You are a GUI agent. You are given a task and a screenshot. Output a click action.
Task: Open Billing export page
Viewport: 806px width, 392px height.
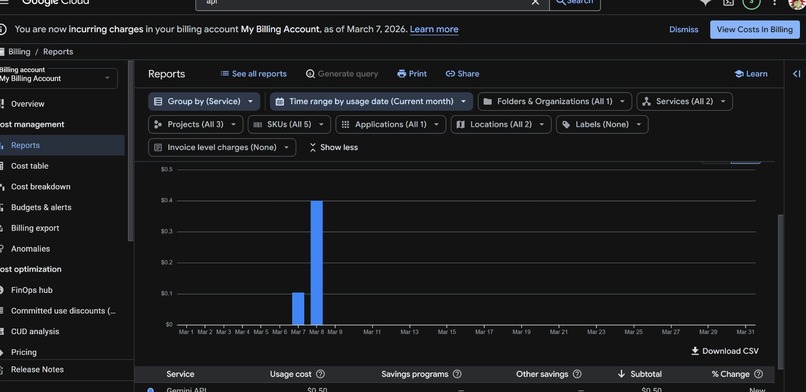coord(35,228)
